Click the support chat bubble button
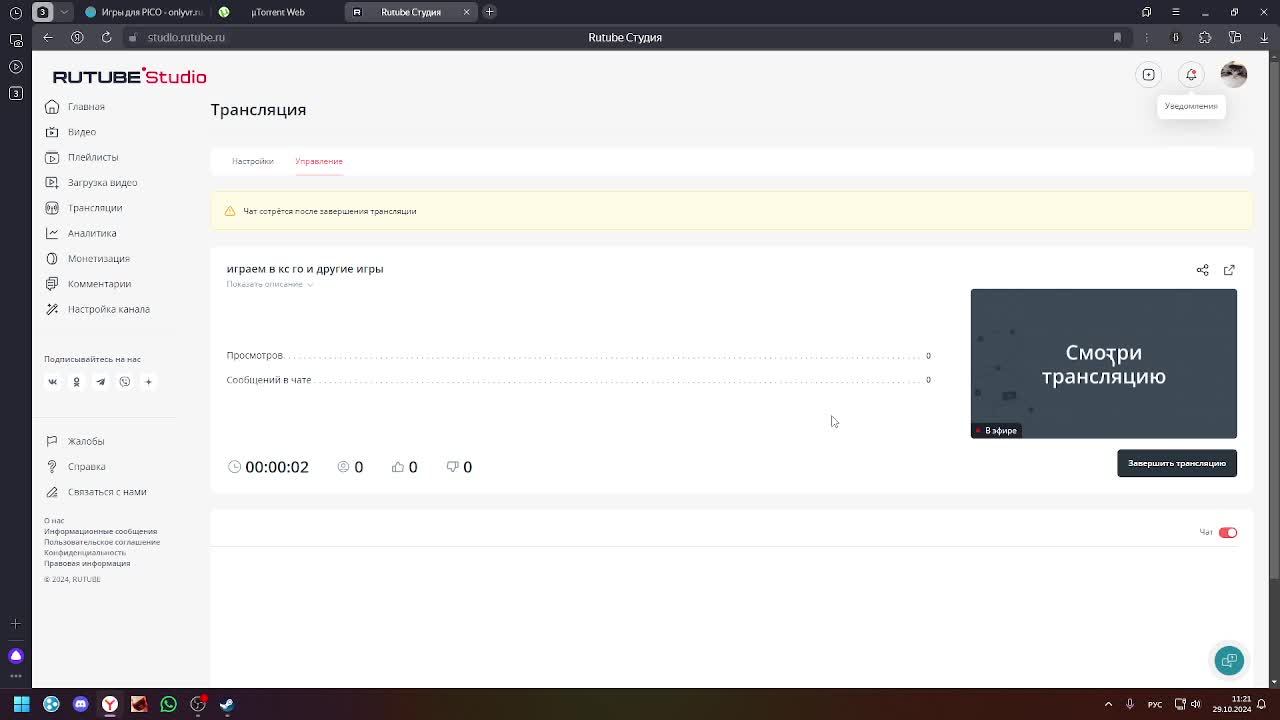The height and width of the screenshot is (720, 1280). point(1229,660)
